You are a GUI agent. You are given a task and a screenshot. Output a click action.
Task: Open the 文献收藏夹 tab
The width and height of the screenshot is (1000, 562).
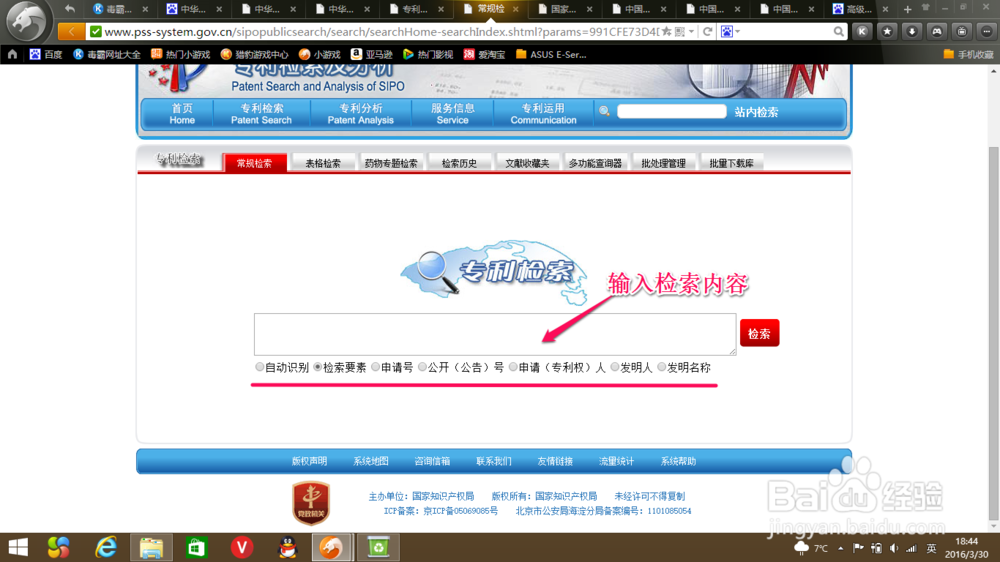[x=527, y=163]
